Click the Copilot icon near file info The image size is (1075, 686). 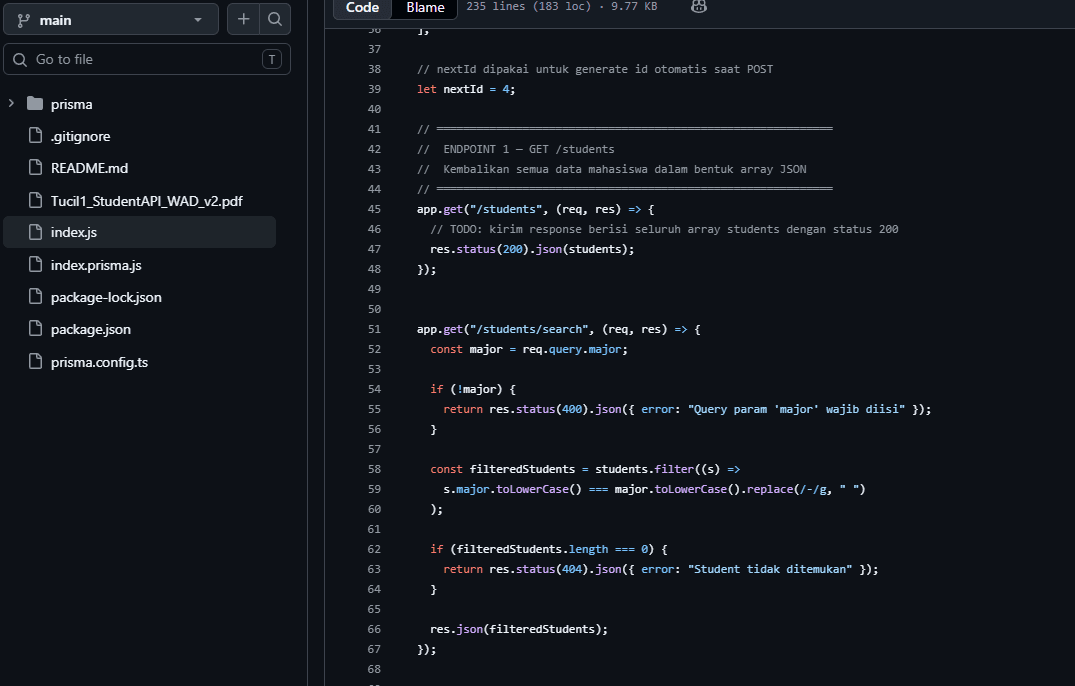point(699,6)
